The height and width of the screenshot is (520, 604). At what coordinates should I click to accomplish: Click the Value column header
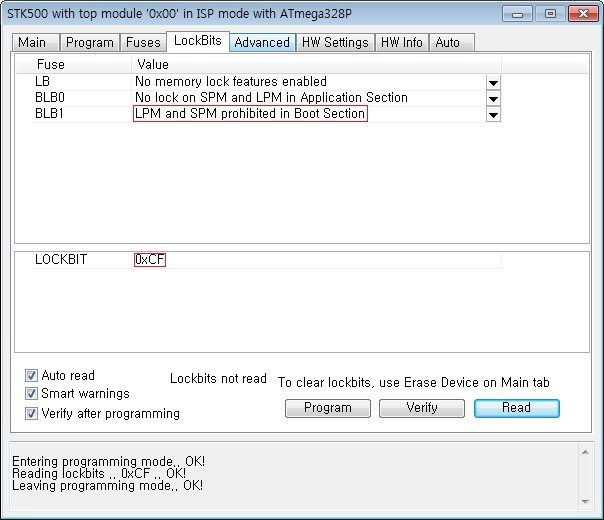pyautogui.click(x=316, y=64)
